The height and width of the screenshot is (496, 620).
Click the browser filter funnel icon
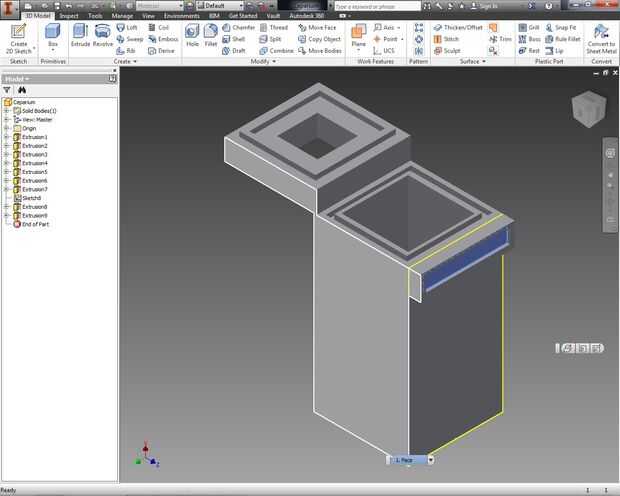coord(7,90)
